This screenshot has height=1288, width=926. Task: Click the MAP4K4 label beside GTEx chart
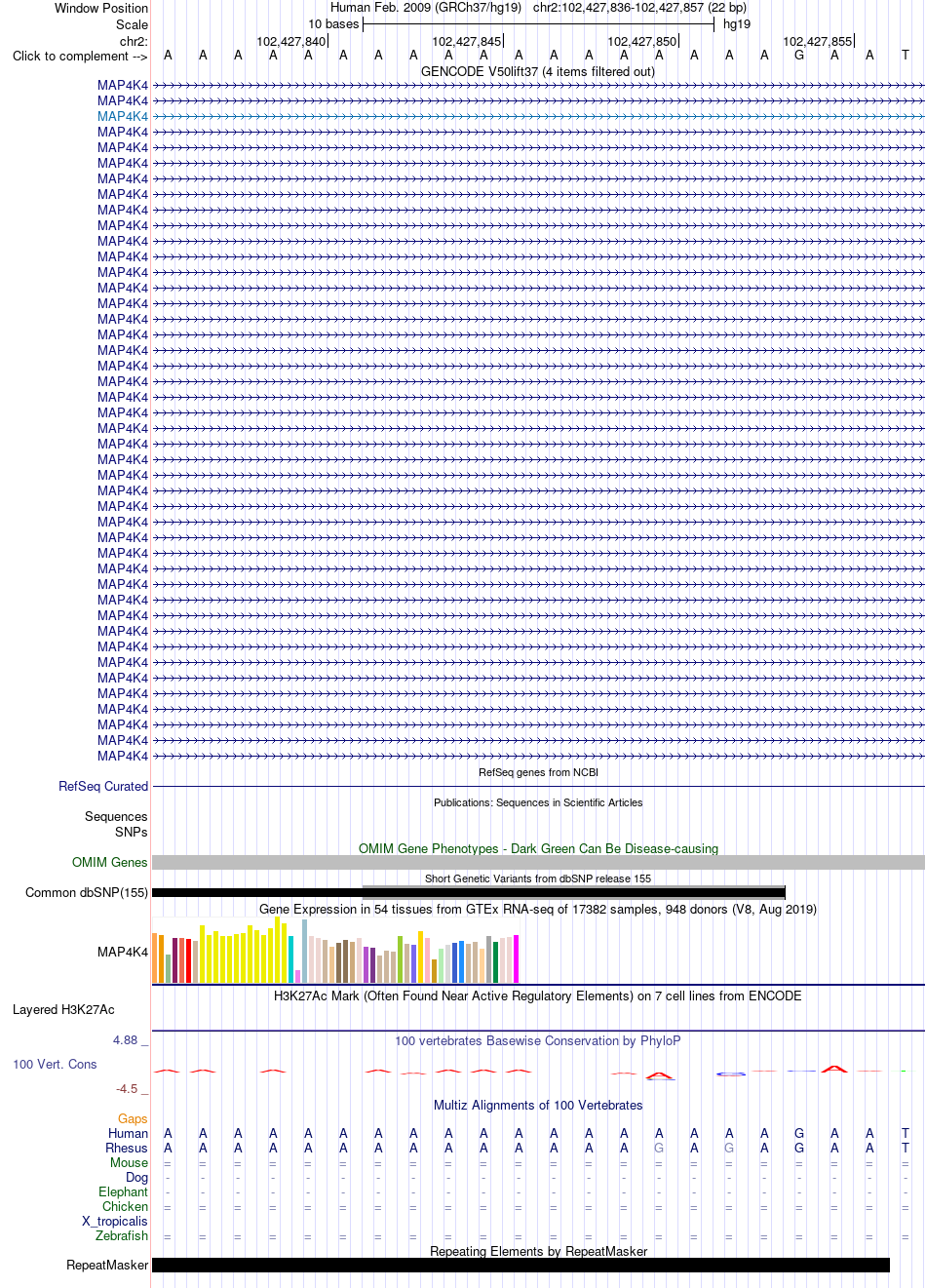pos(123,952)
